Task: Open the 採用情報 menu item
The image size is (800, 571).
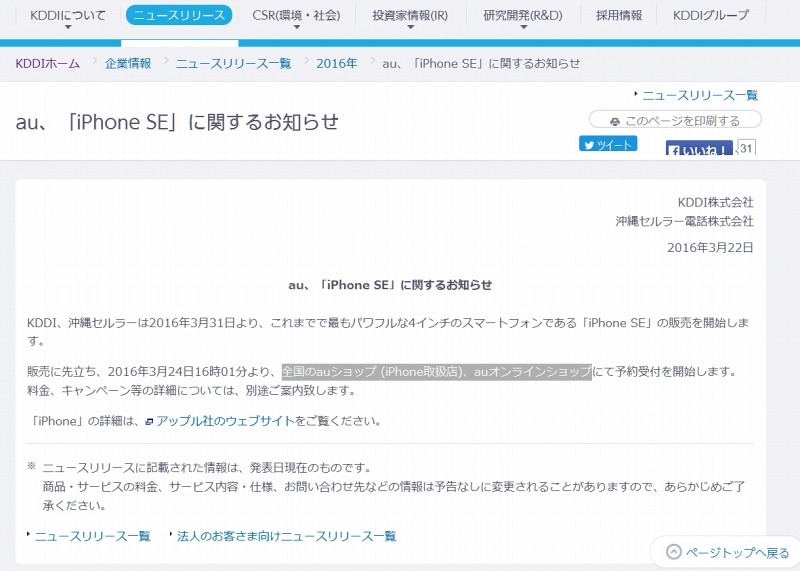Action: pos(619,15)
